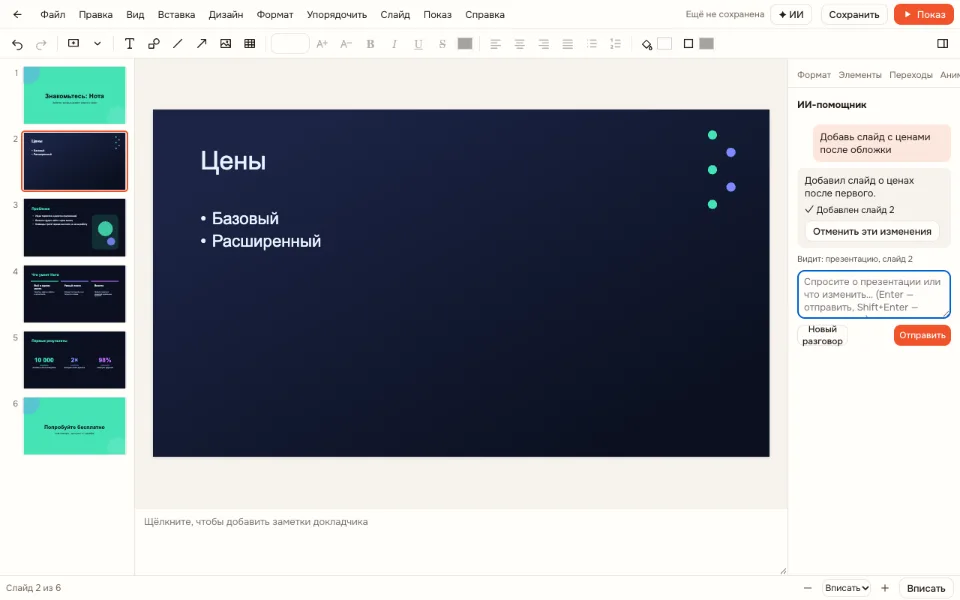This screenshot has width=960, height=600.
Task: Add a new slide with the toolbar icon
Action: [x=73, y=43]
